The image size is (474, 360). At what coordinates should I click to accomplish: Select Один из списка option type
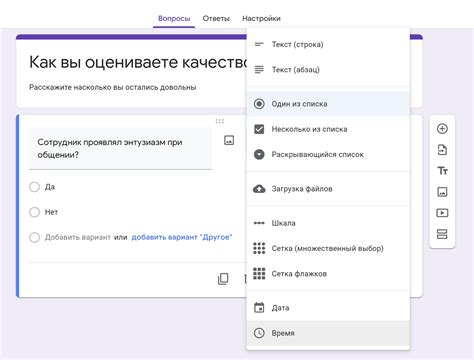point(328,104)
